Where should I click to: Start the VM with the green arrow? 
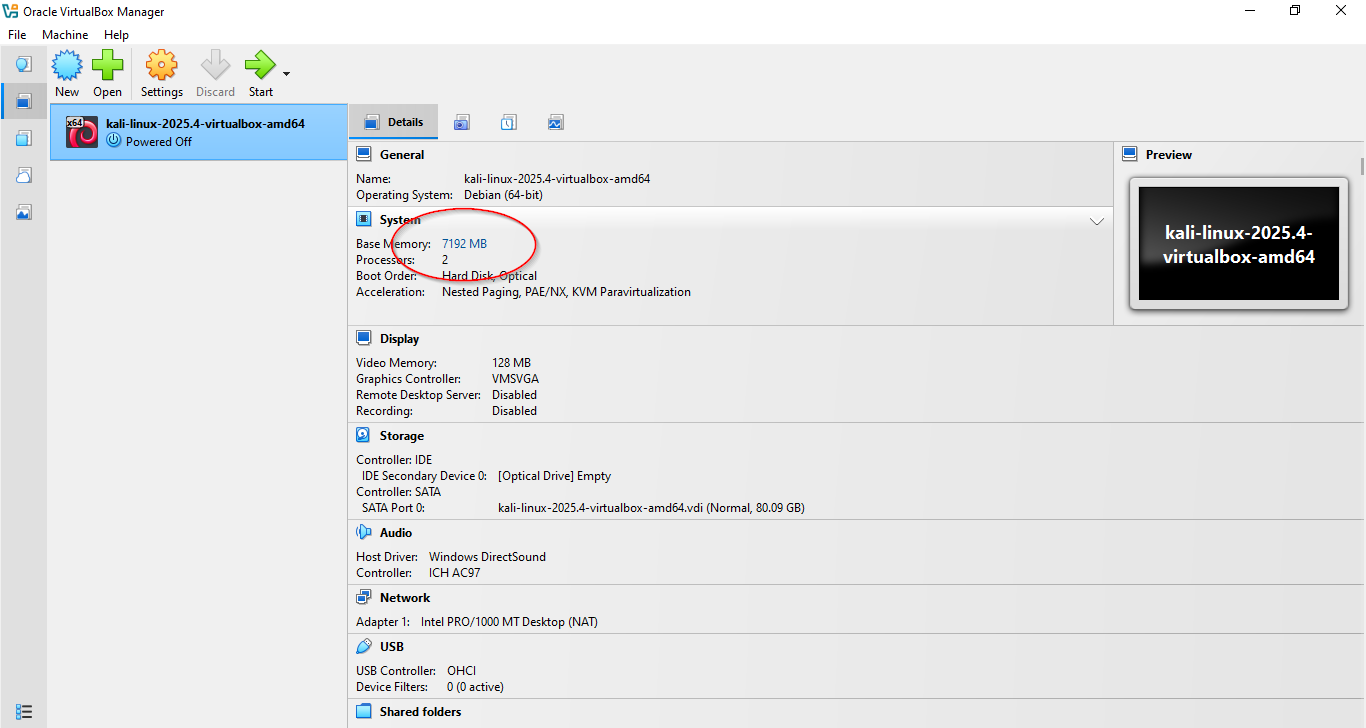coord(259,67)
